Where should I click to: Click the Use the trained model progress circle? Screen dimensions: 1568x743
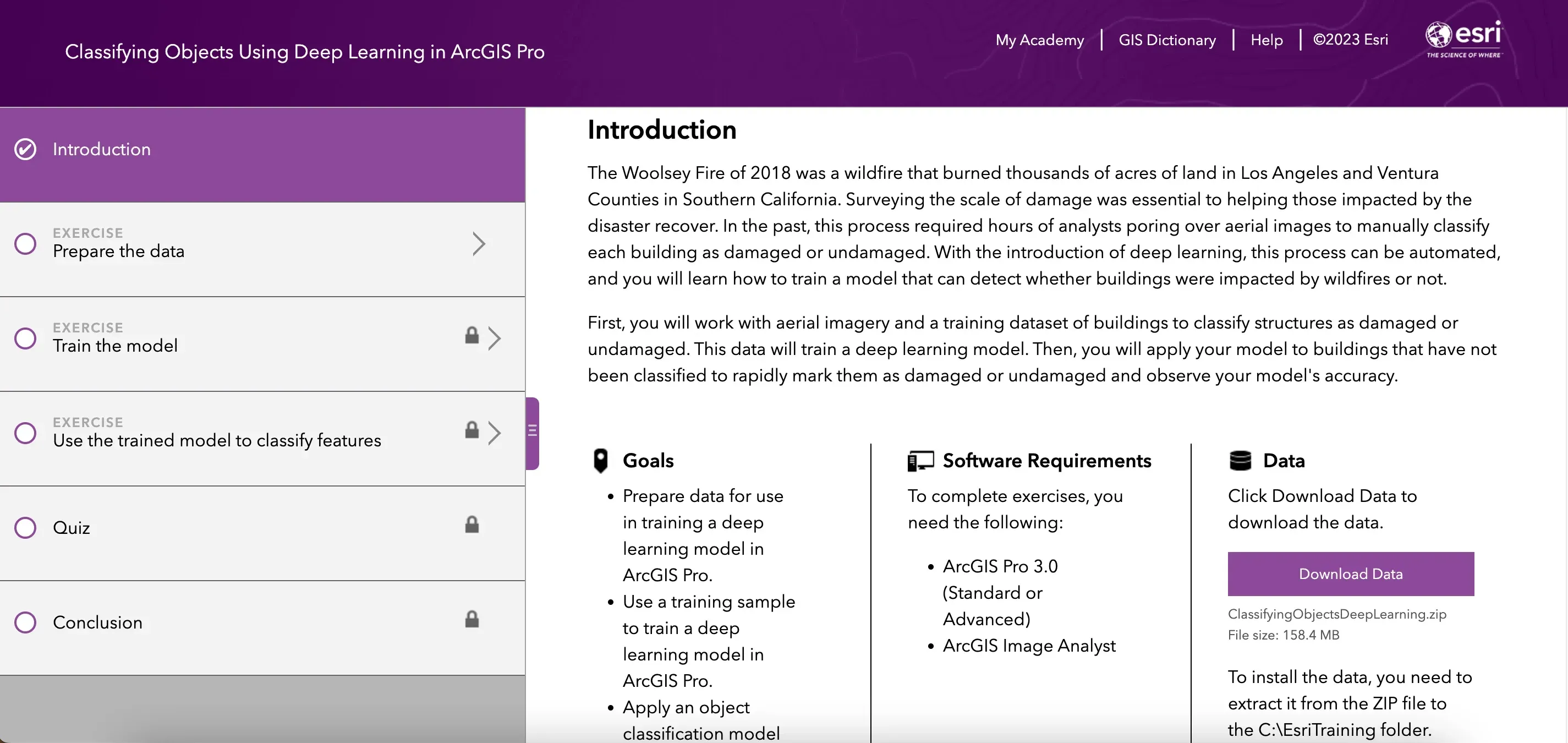[x=25, y=433]
